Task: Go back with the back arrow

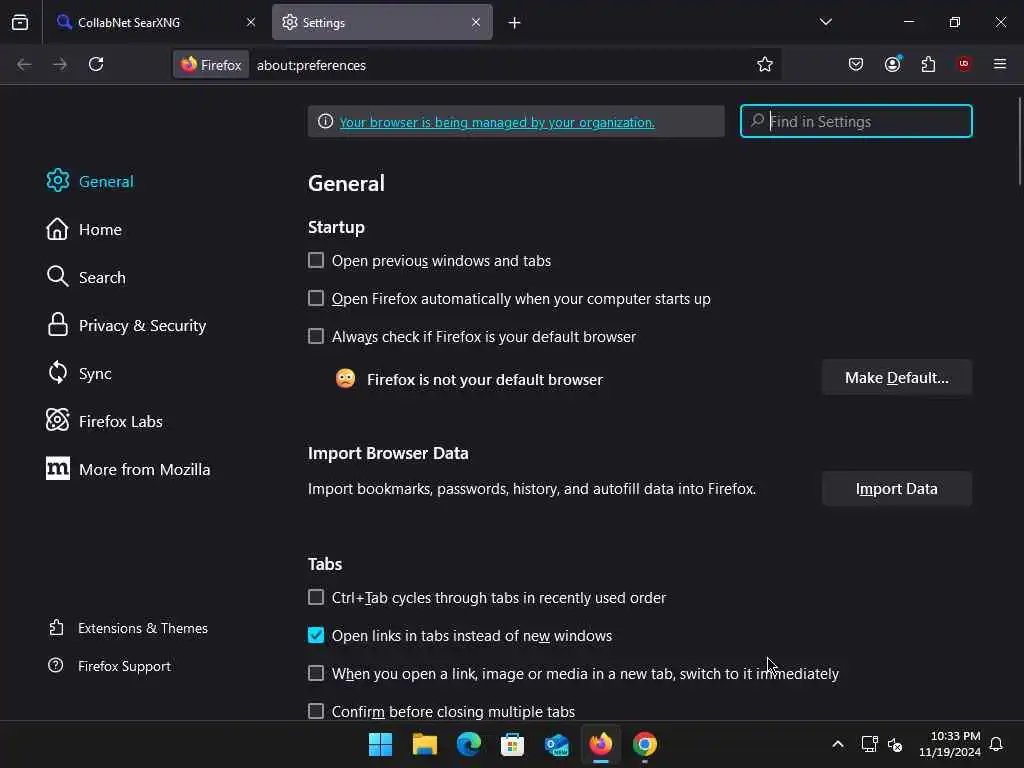Action: 24,64
